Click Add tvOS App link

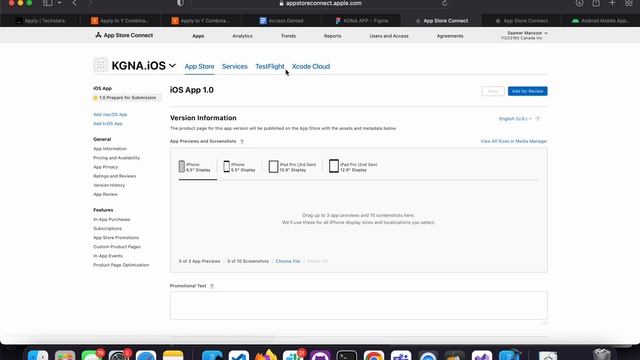tap(108, 124)
